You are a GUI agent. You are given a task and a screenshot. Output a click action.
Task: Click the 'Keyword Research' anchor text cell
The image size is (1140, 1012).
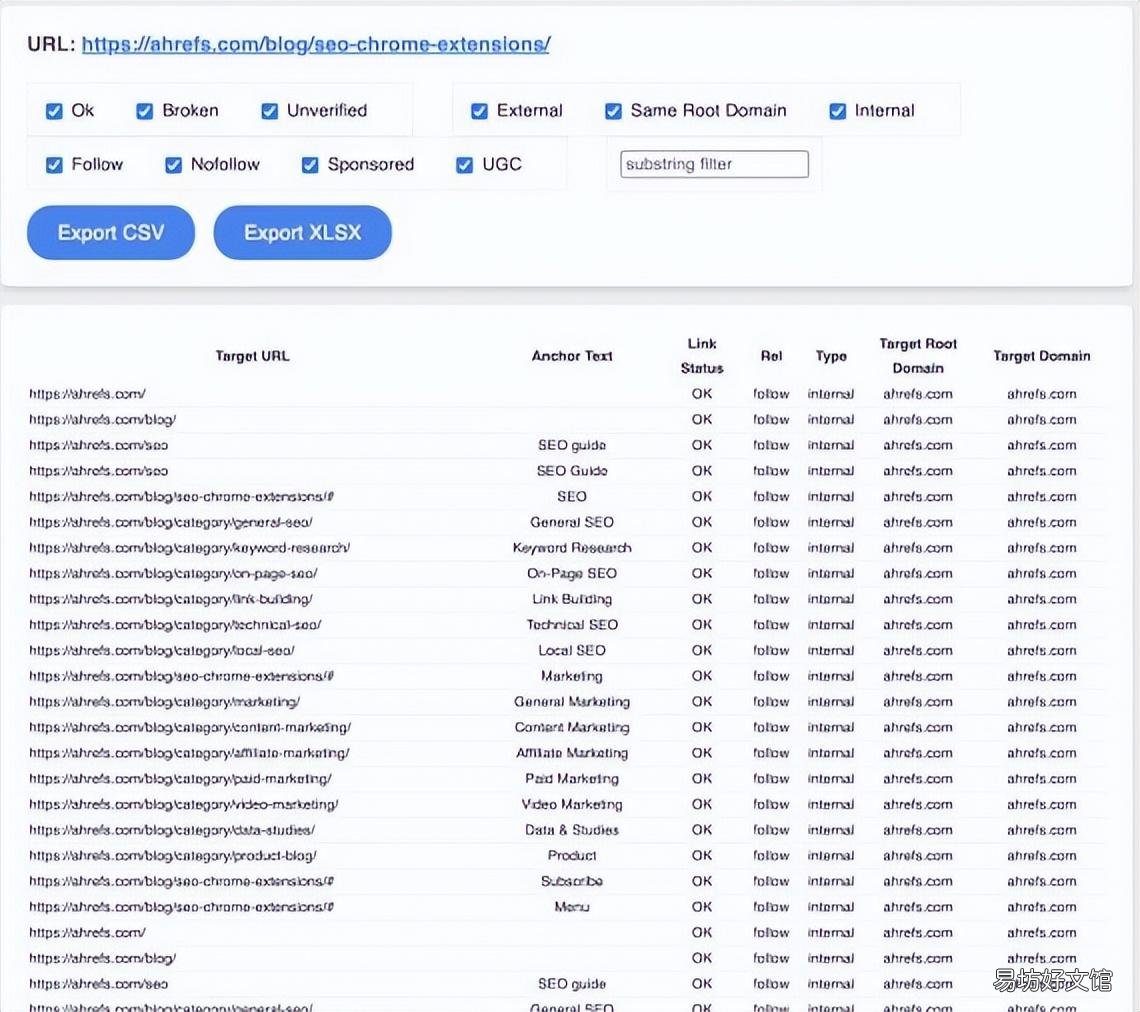[x=571, y=548]
